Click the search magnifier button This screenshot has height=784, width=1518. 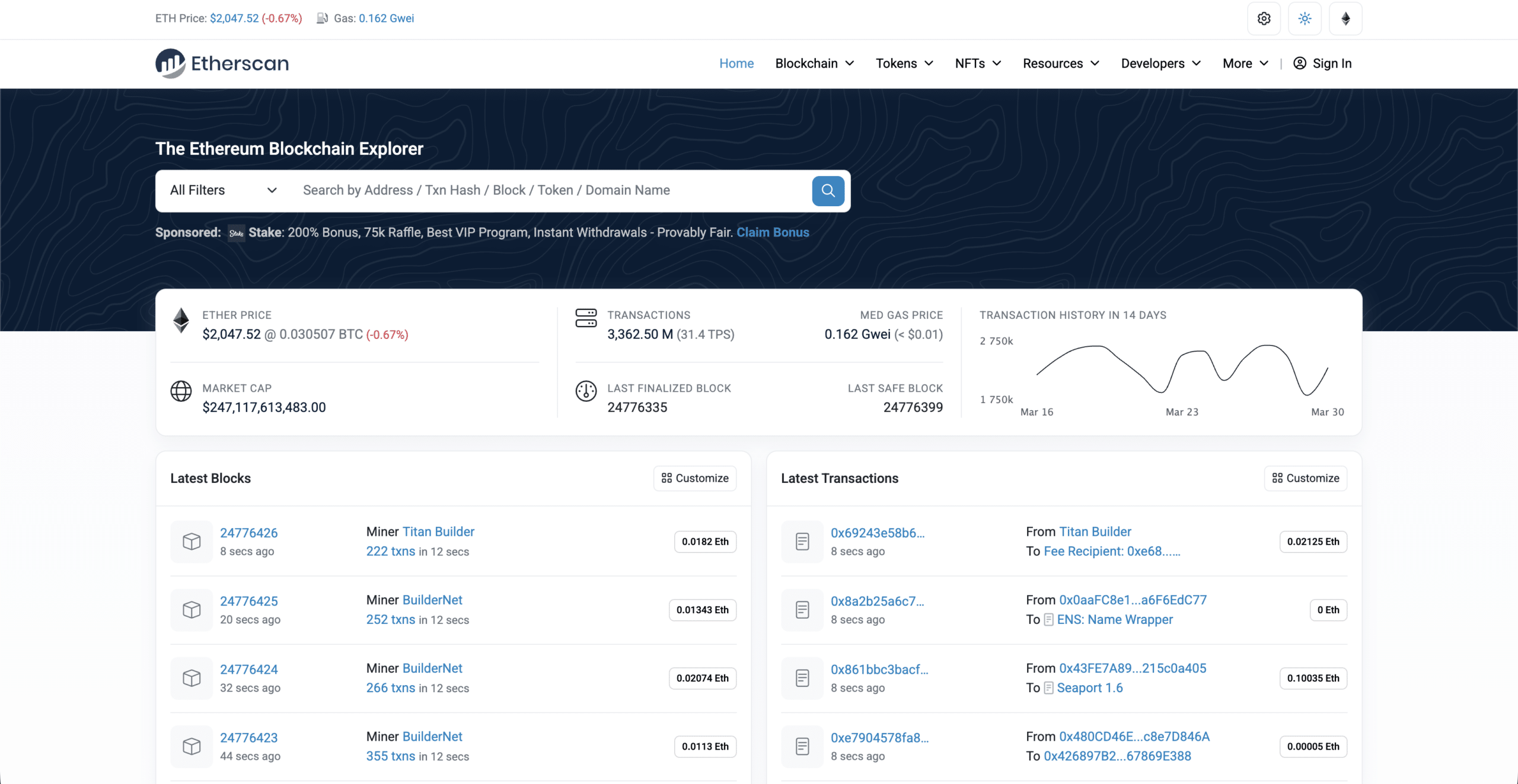[x=828, y=191]
